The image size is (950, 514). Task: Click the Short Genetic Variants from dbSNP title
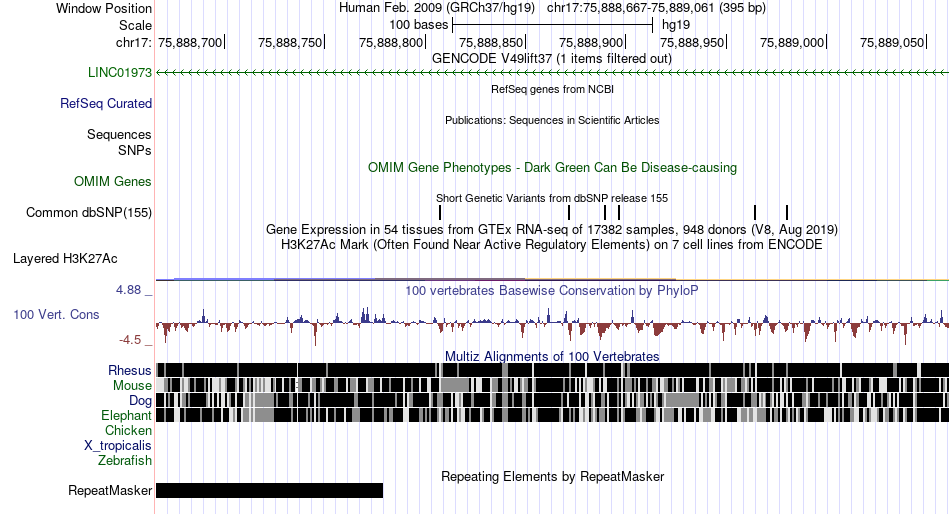click(552, 198)
